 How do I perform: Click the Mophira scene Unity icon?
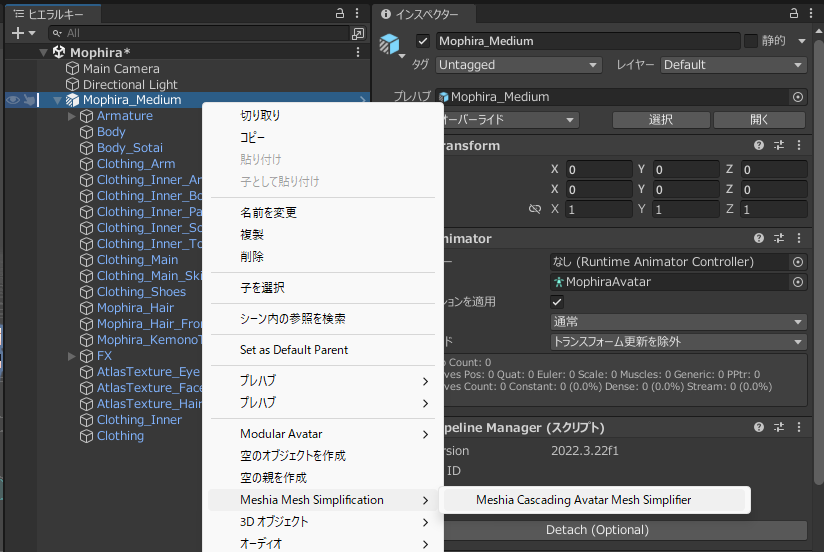tap(59, 52)
